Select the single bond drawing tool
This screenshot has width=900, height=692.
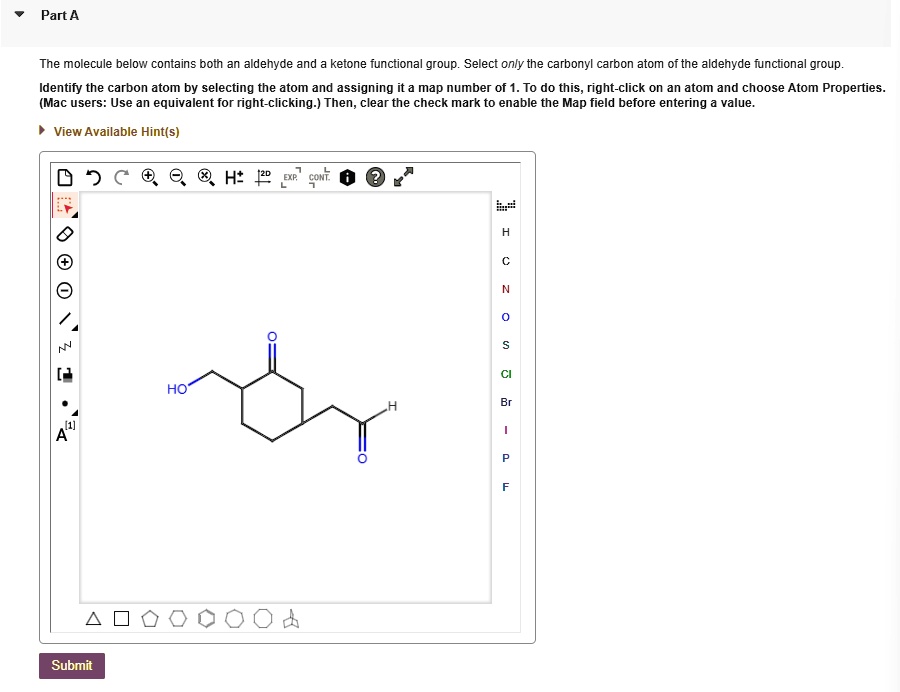coord(63,318)
